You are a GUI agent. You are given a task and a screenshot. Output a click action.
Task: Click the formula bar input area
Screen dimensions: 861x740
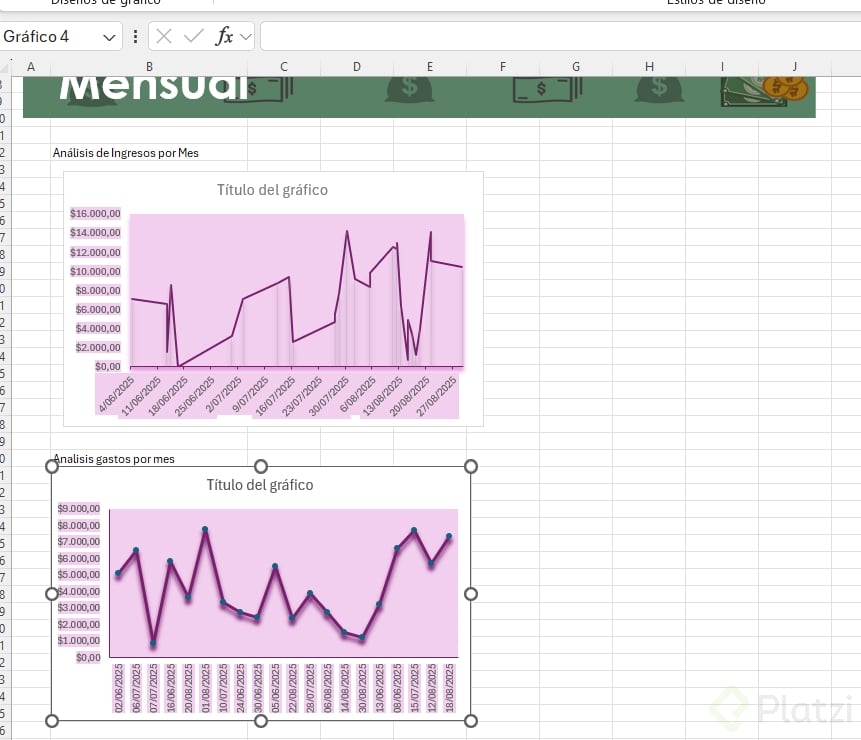pyautogui.click(x=560, y=36)
